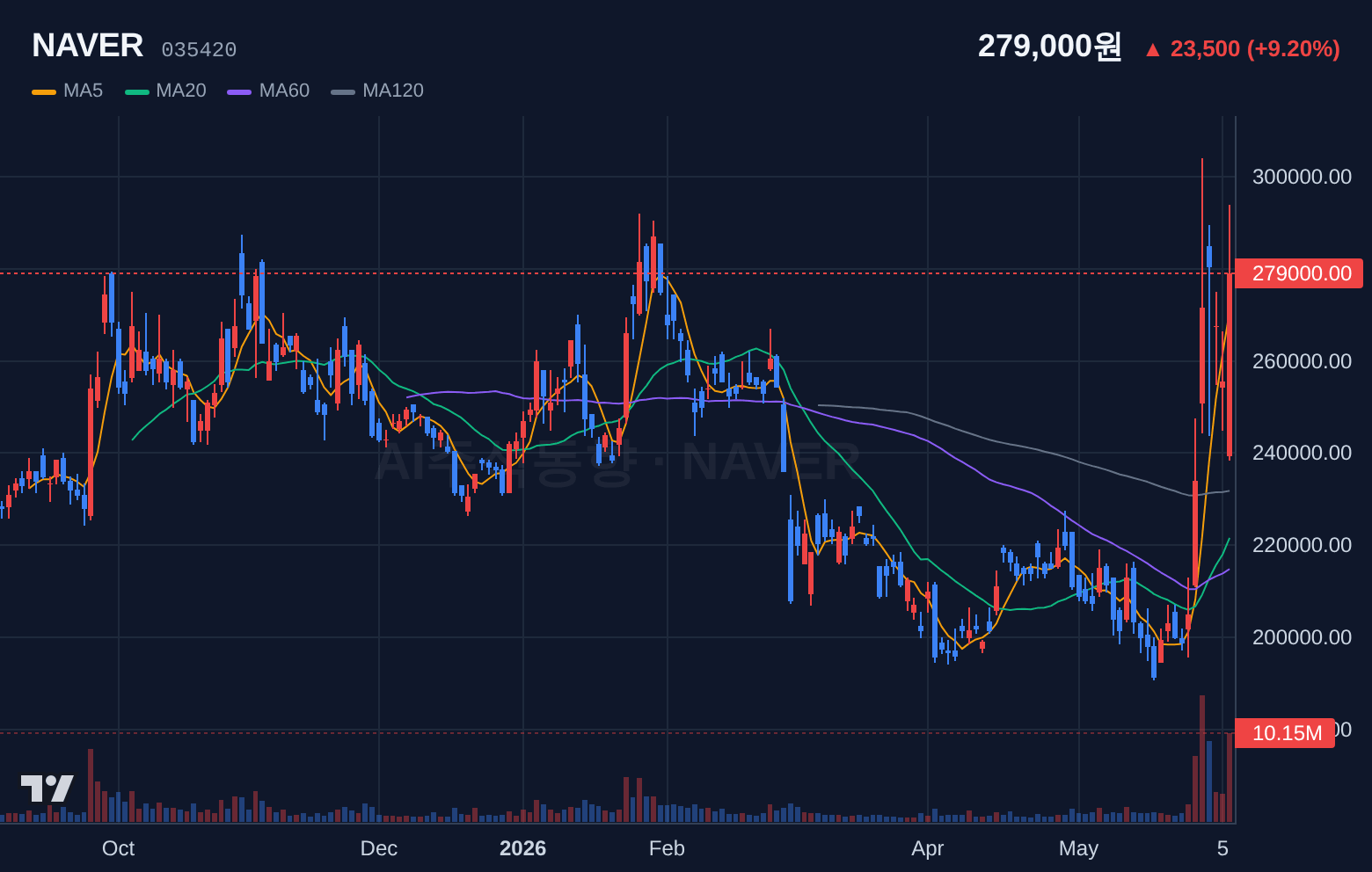Click the Dec time axis label
1372x872 pixels.
379,848
